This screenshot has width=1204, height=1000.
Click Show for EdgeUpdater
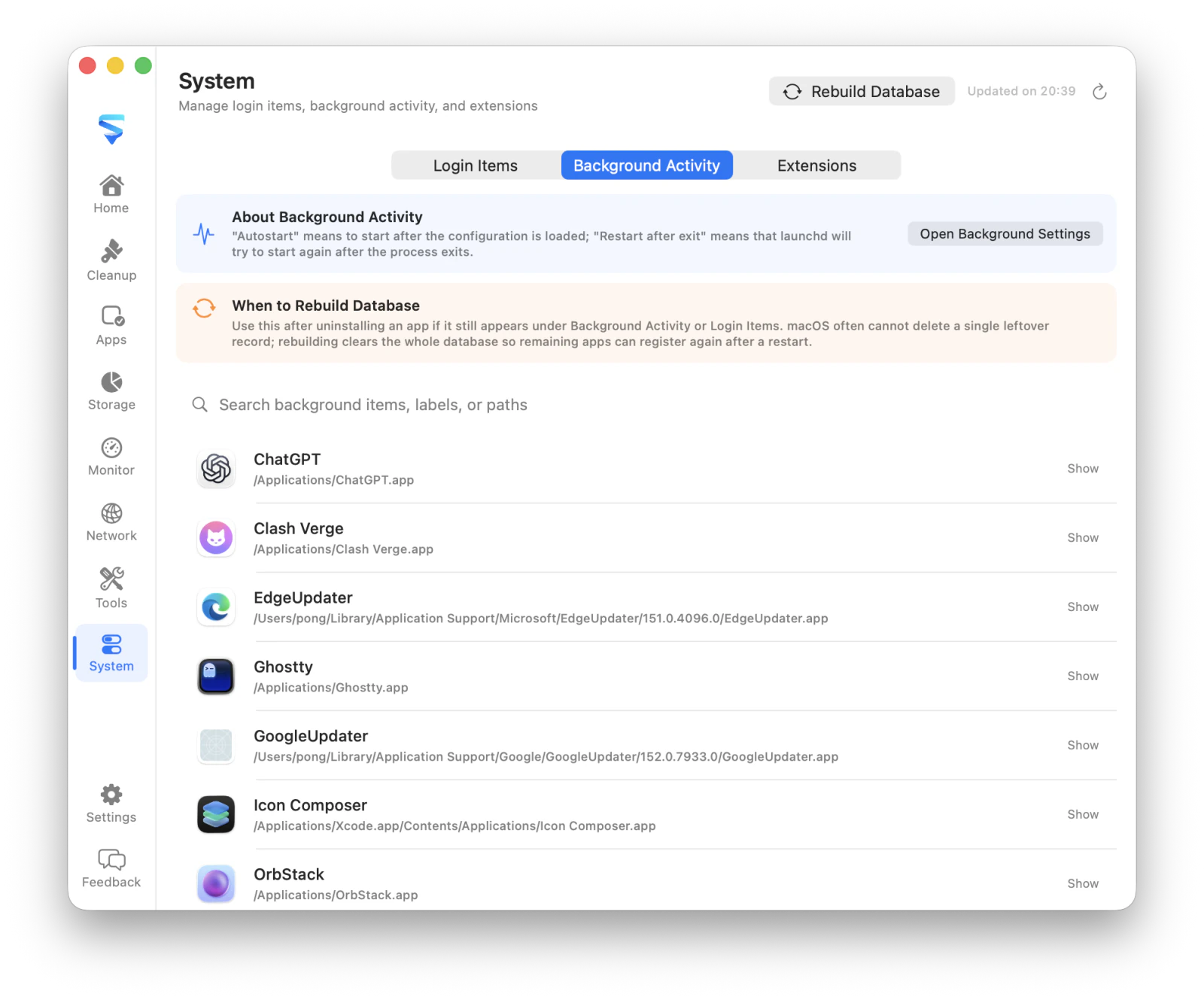coord(1083,607)
